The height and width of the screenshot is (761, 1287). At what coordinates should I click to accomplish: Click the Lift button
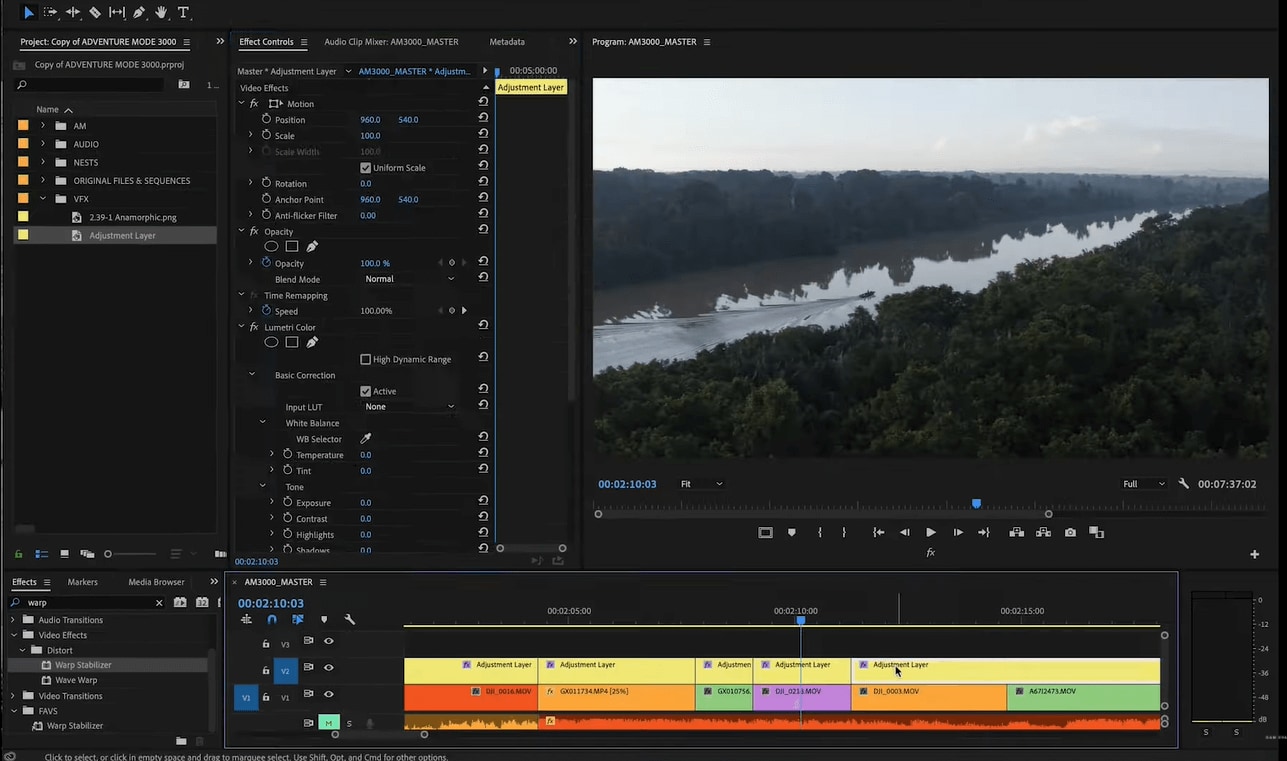[1016, 532]
